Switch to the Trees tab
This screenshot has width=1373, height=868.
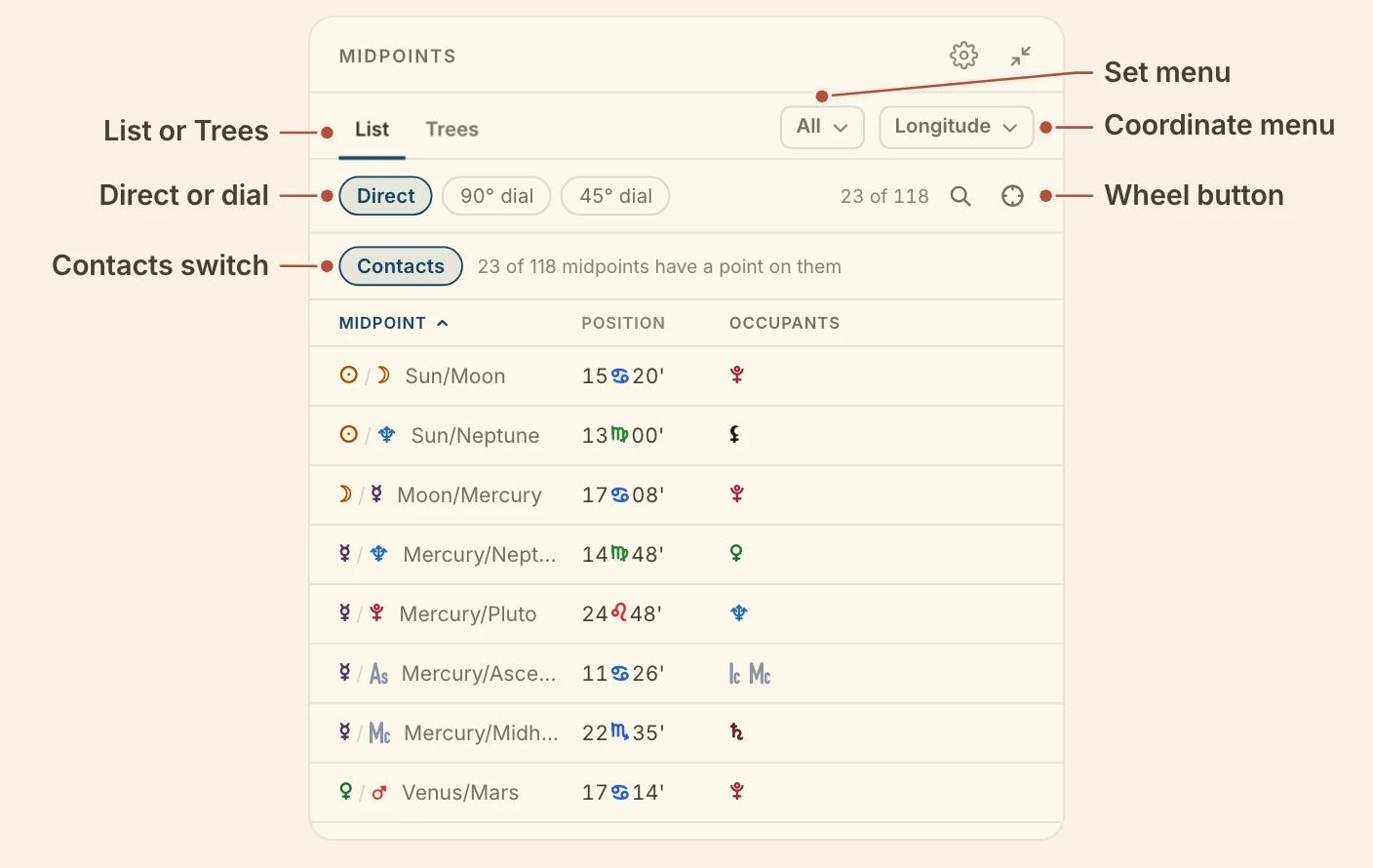[x=451, y=130]
